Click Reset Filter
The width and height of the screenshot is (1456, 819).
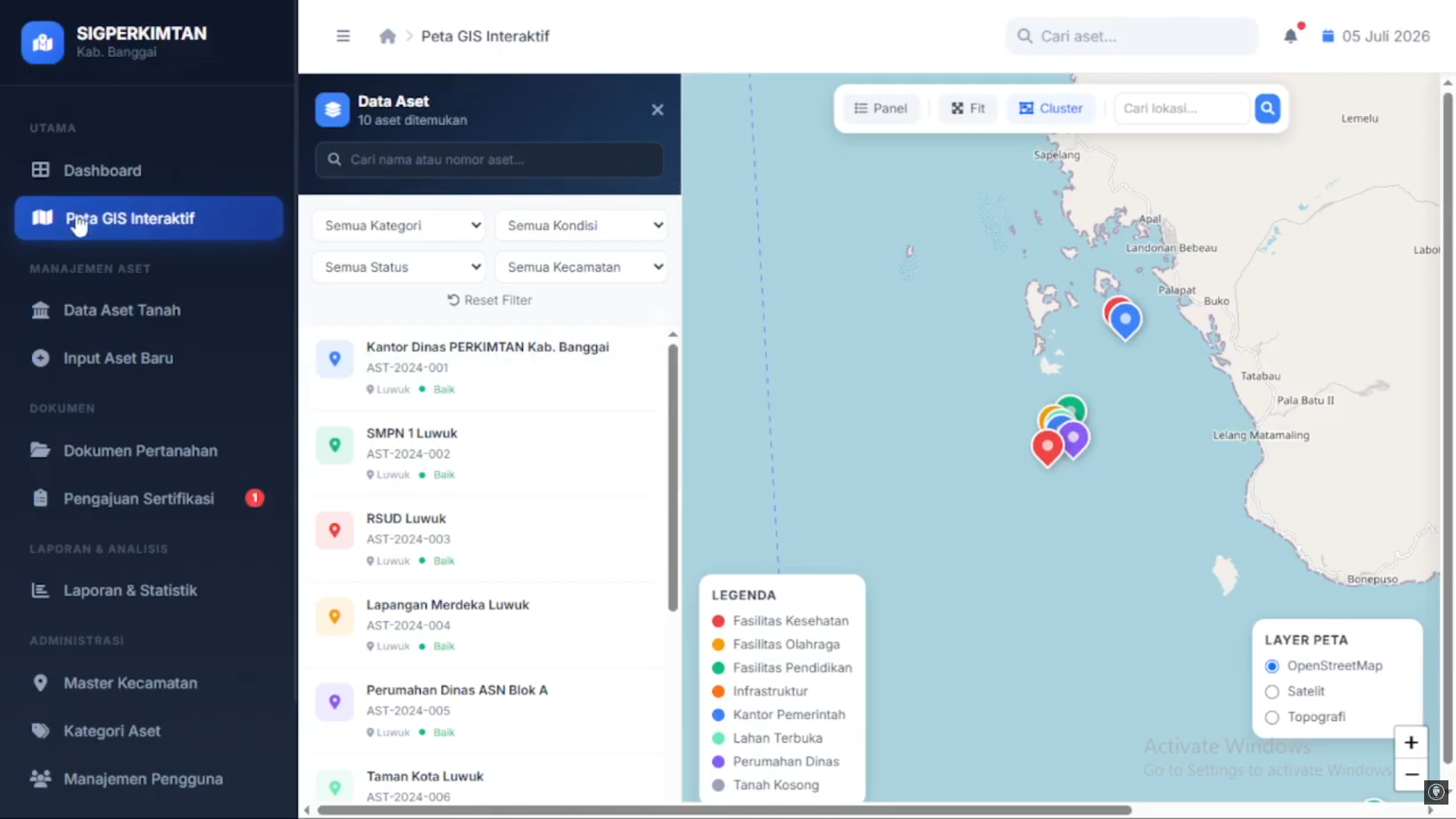[490, 300]
